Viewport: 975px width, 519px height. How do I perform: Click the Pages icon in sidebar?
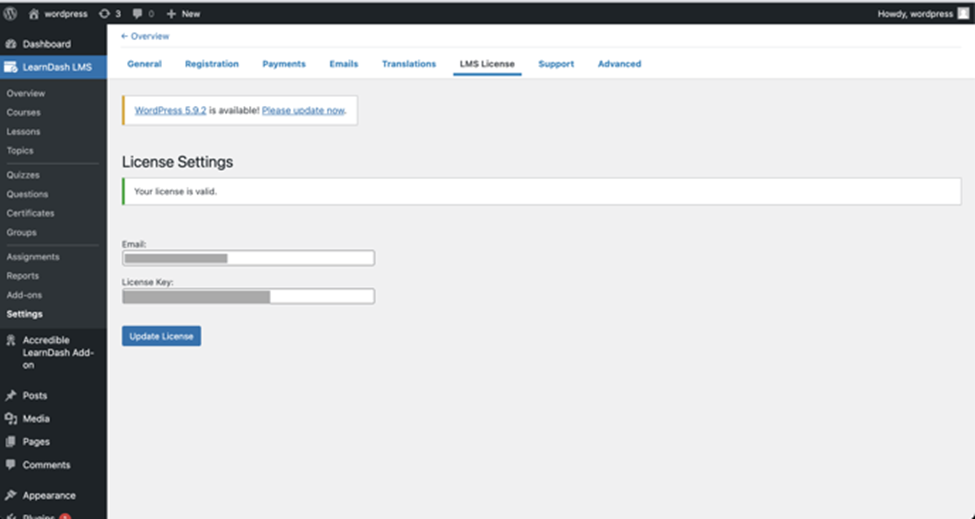11,441
